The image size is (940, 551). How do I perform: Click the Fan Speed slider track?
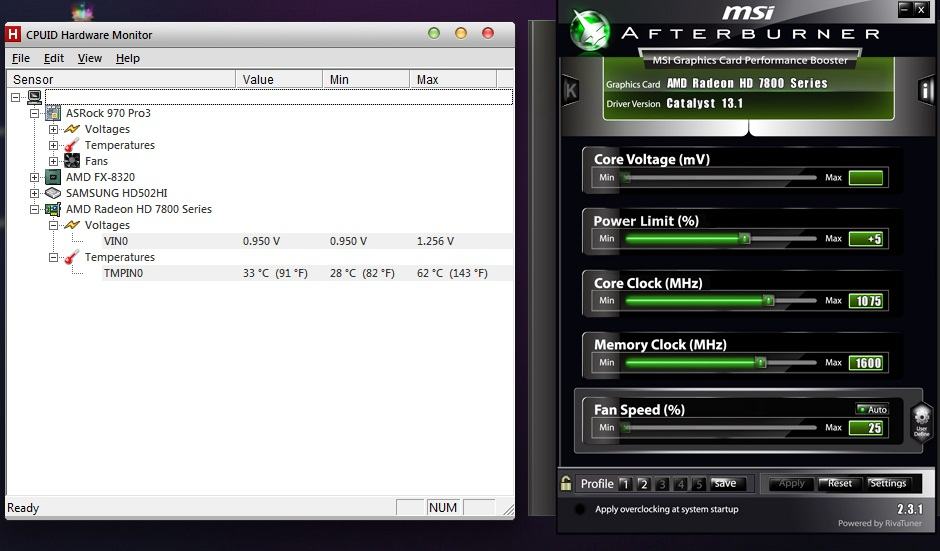pyautogui.click(x=720, y=427)
